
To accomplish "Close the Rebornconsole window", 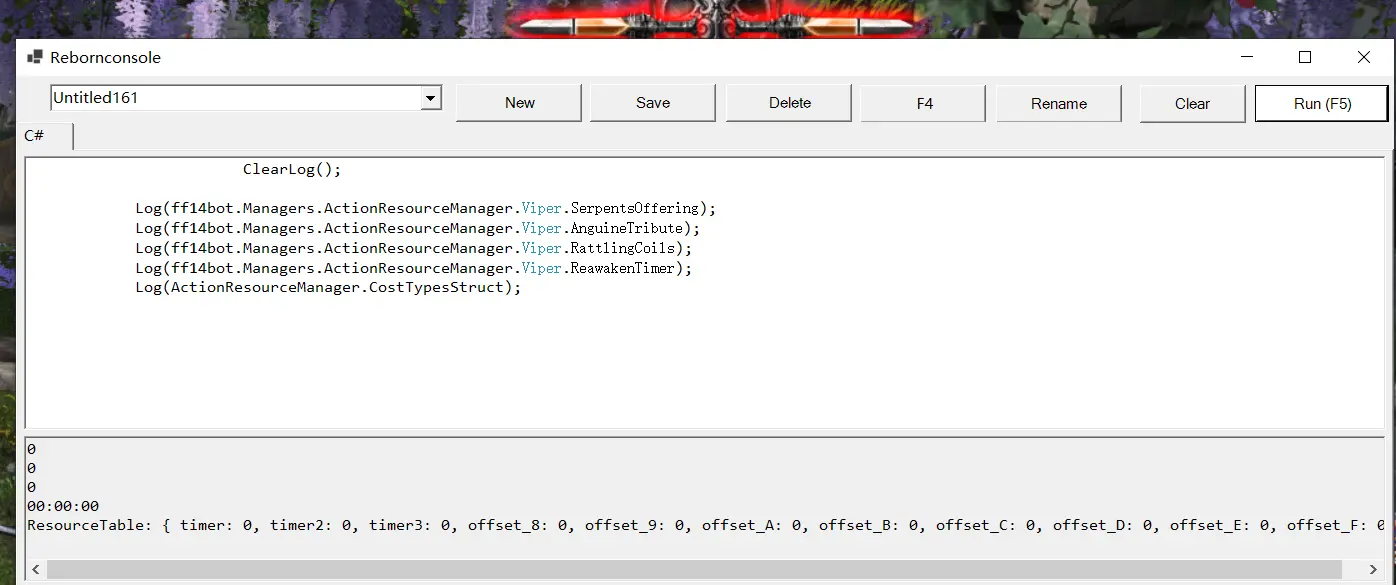I will coord(1363,58).
